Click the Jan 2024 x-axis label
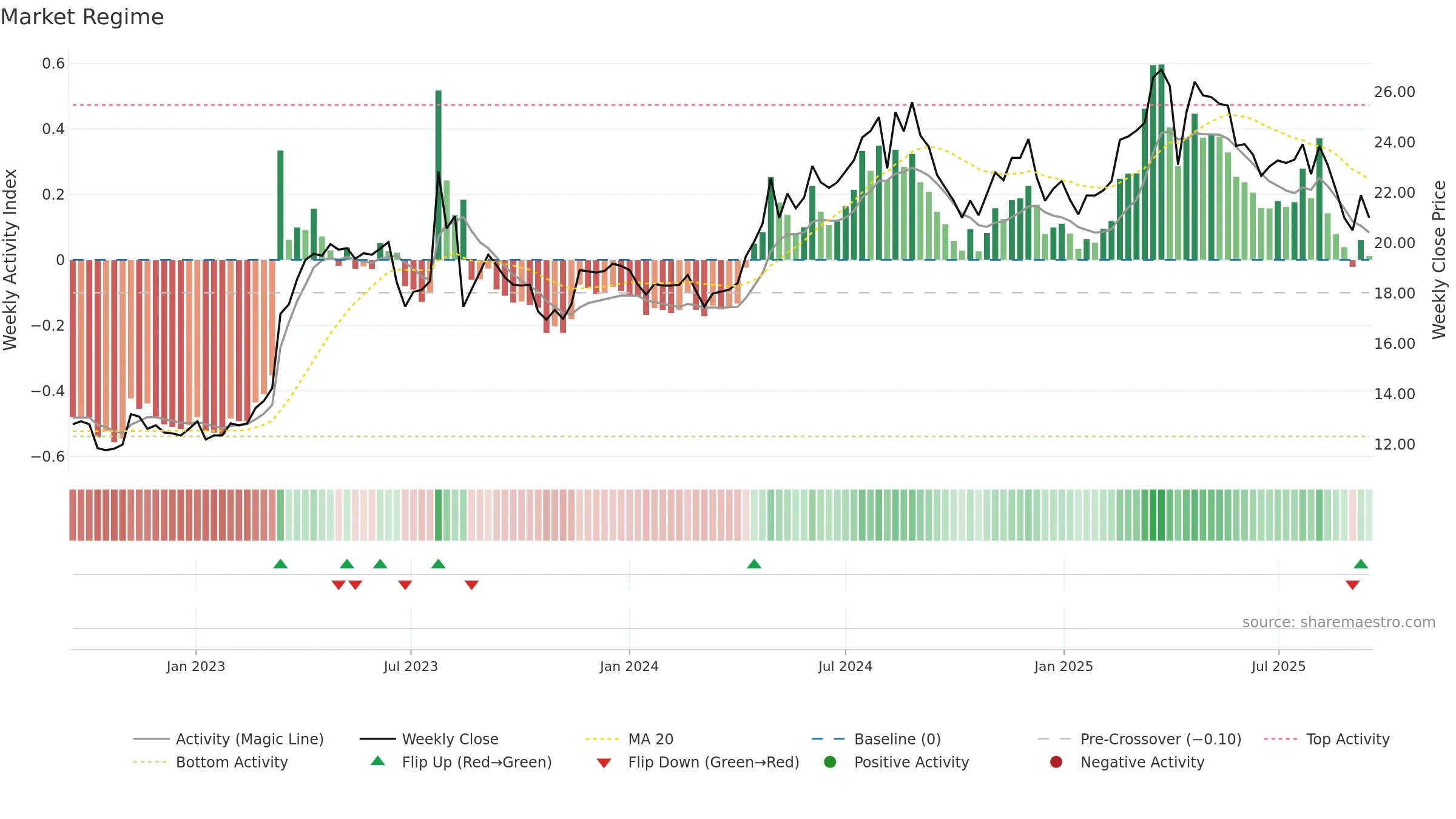 pyautogui.click(x=629, y=666)
